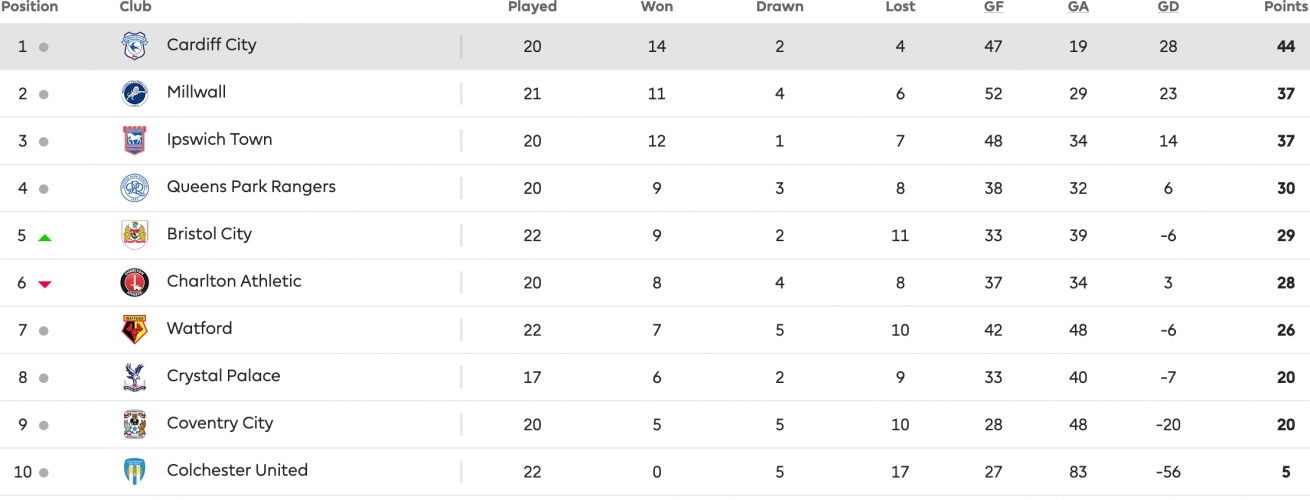Click the GD column header
The width and height of the screenshot is (1310, 500).
[1168, 7]
